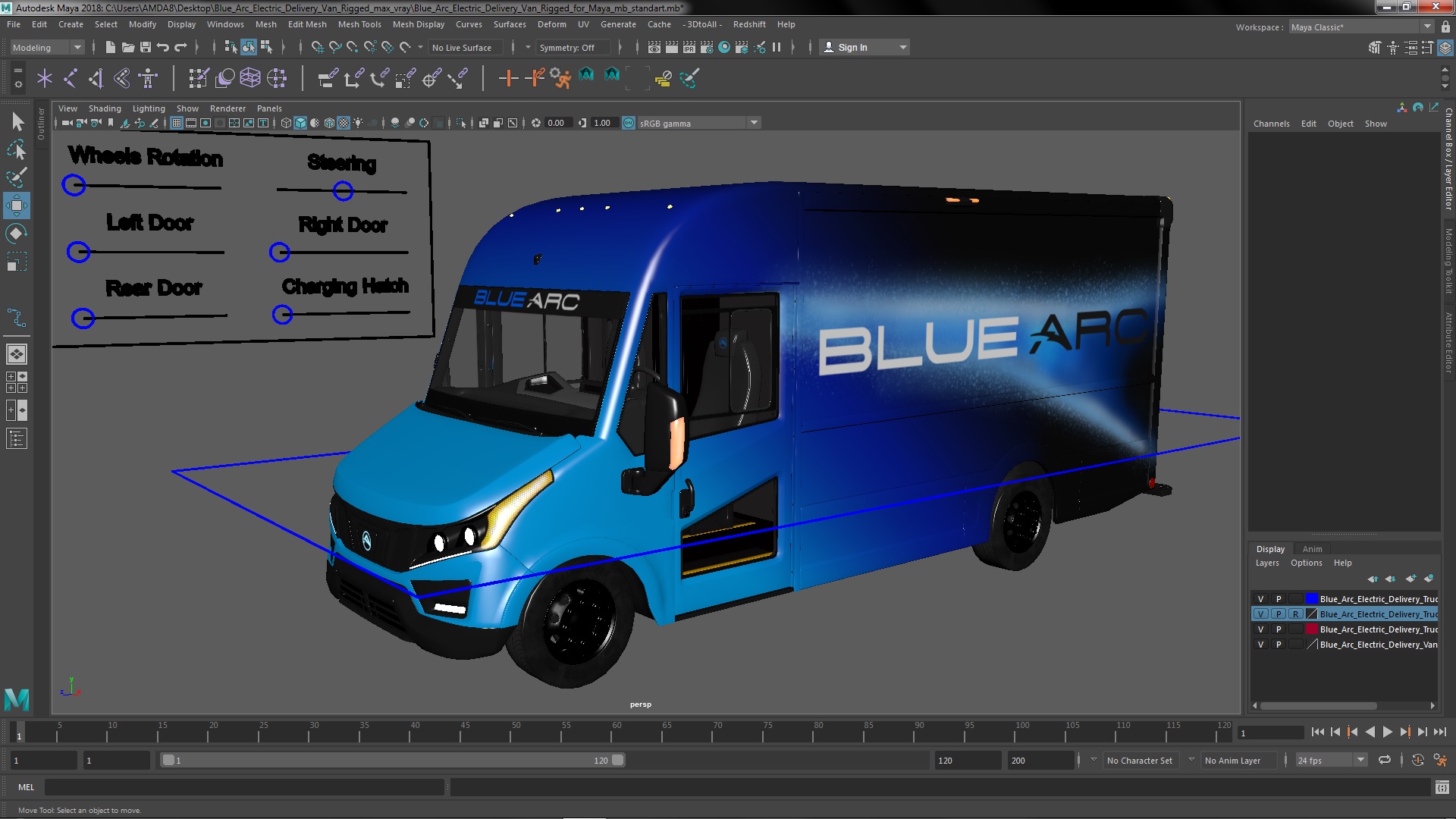
Task: Open the Symmetry: Off dropdown
Action: tap(574, 47)
